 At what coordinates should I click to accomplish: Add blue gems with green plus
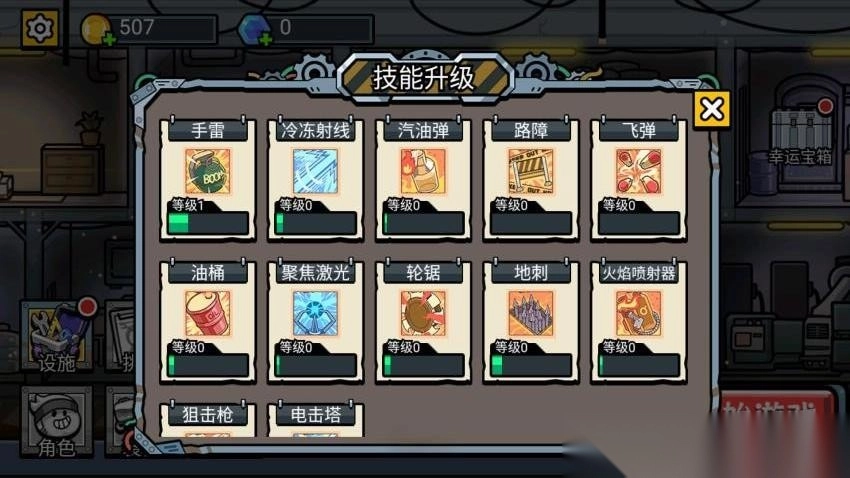click(266, 39)
